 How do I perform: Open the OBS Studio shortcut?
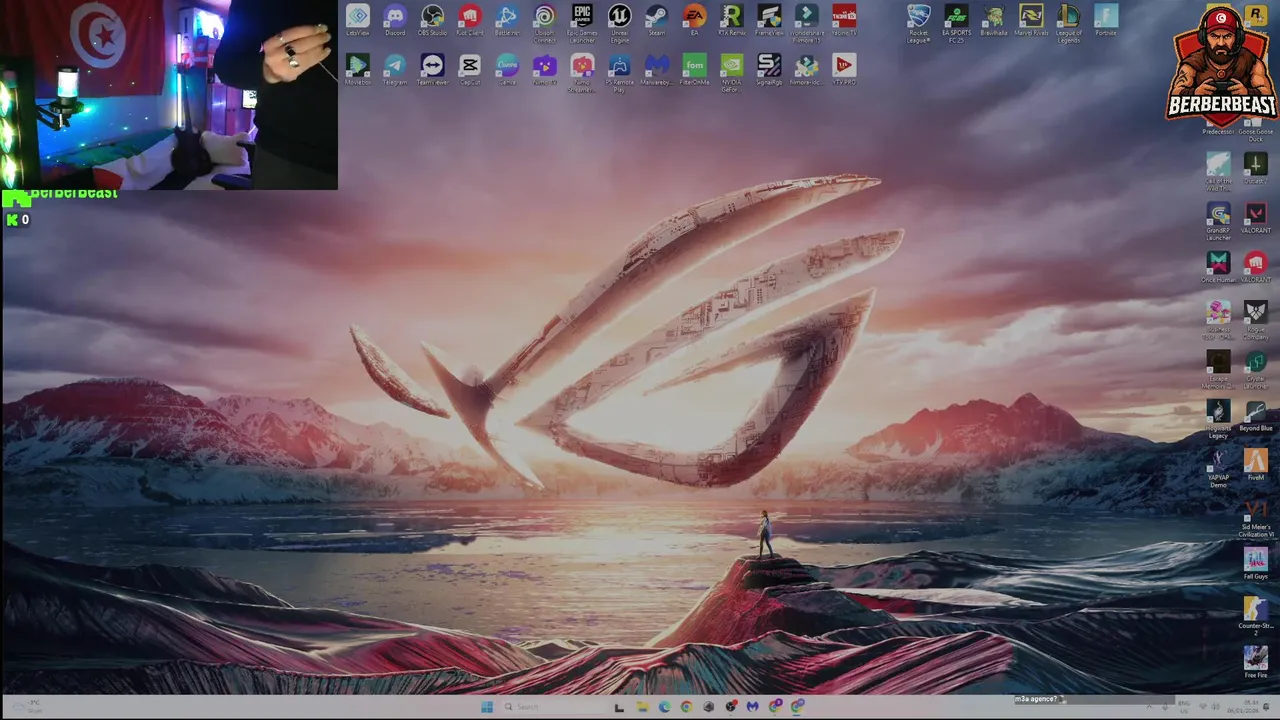432,21
